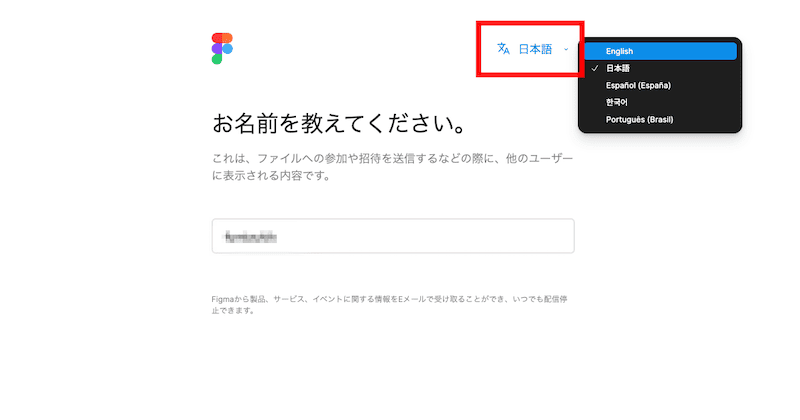Focus the name input field

(x=393, y=236)
